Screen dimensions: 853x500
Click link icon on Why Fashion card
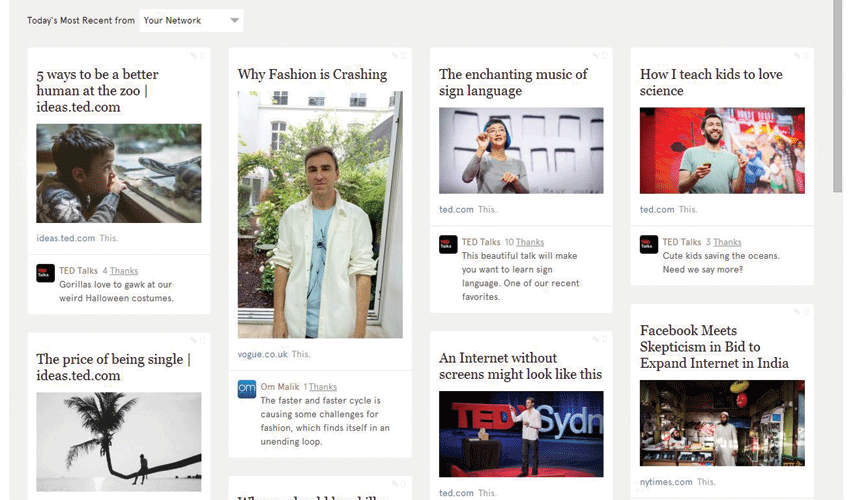[x=395, y=55]
